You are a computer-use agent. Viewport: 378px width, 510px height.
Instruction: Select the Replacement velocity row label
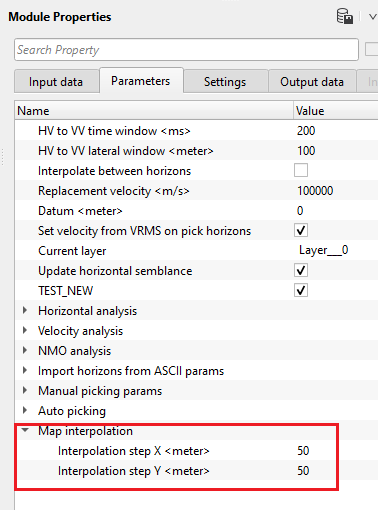pyautogui.click(x=114, y=191)
